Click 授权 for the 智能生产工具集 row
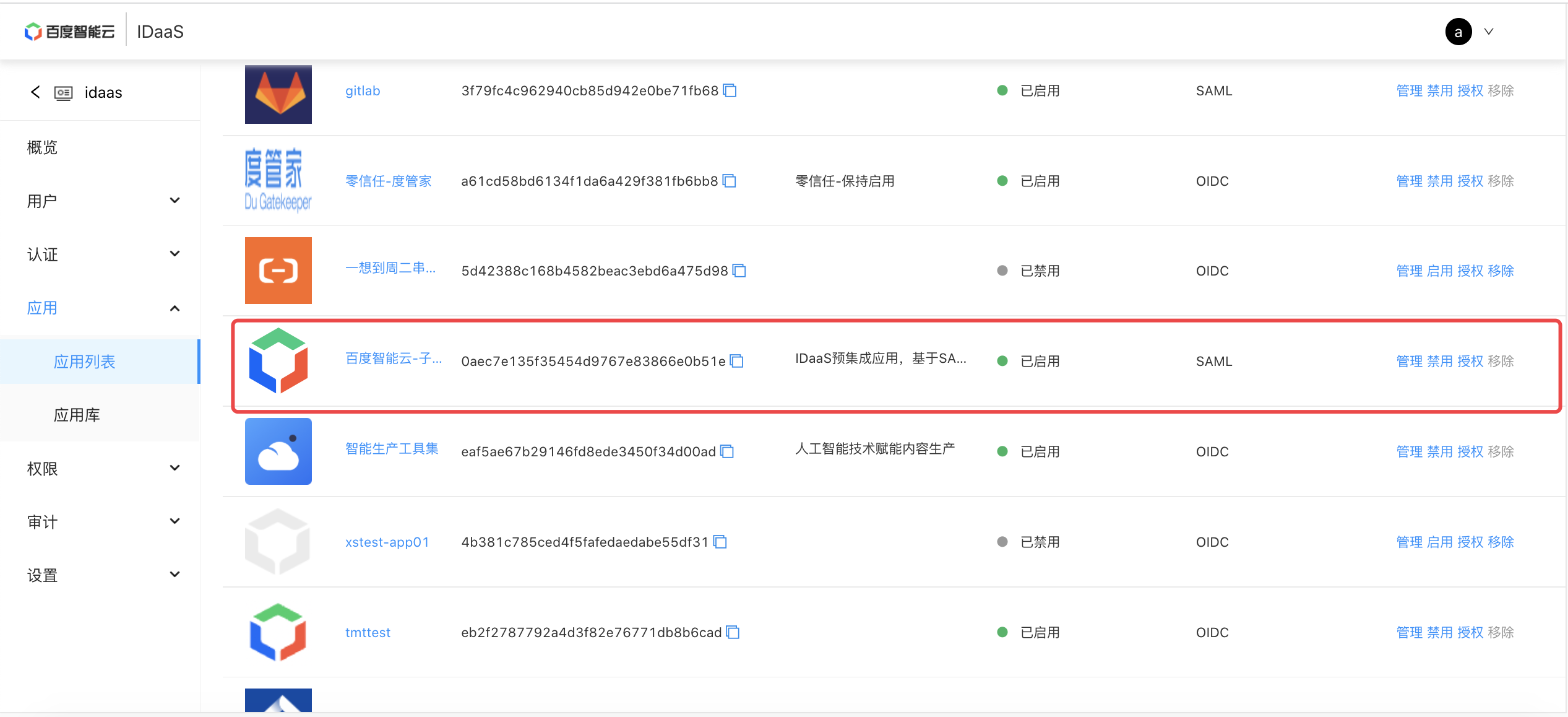 click(x=1470, y=452)
